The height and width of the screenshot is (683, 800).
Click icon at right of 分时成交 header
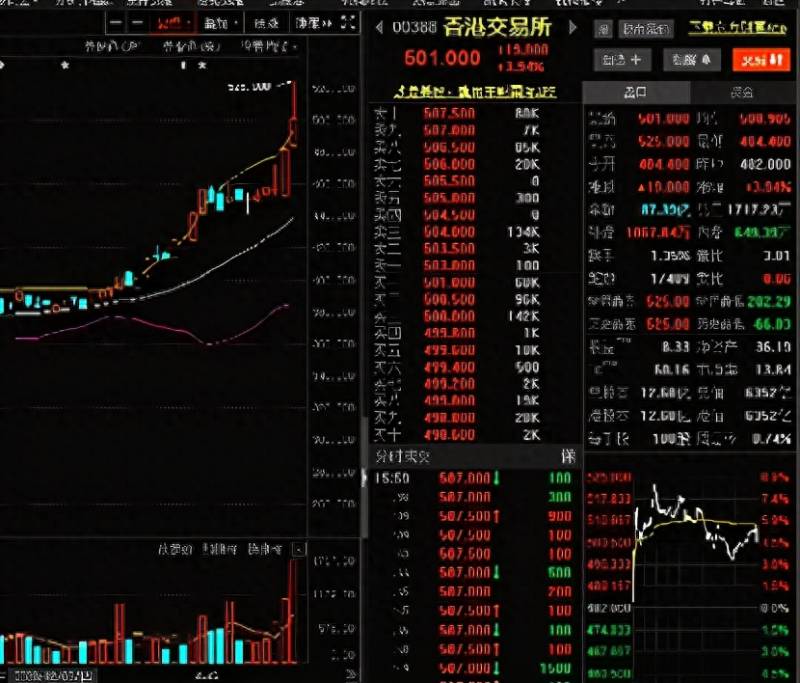568,456
